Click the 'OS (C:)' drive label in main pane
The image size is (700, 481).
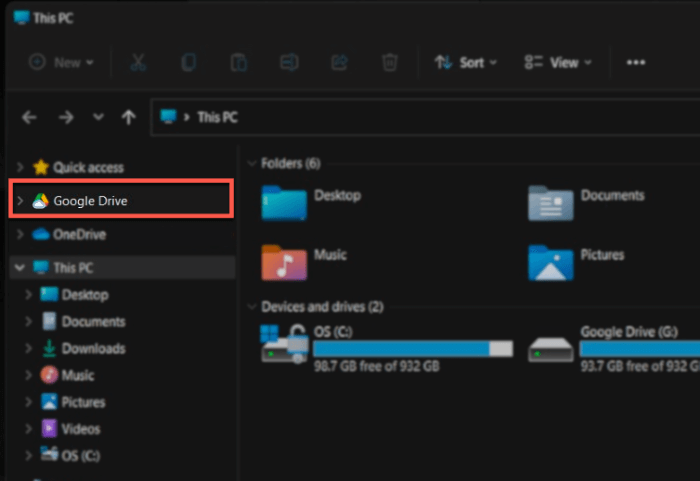pyautogui.click(x=333, y=331)
